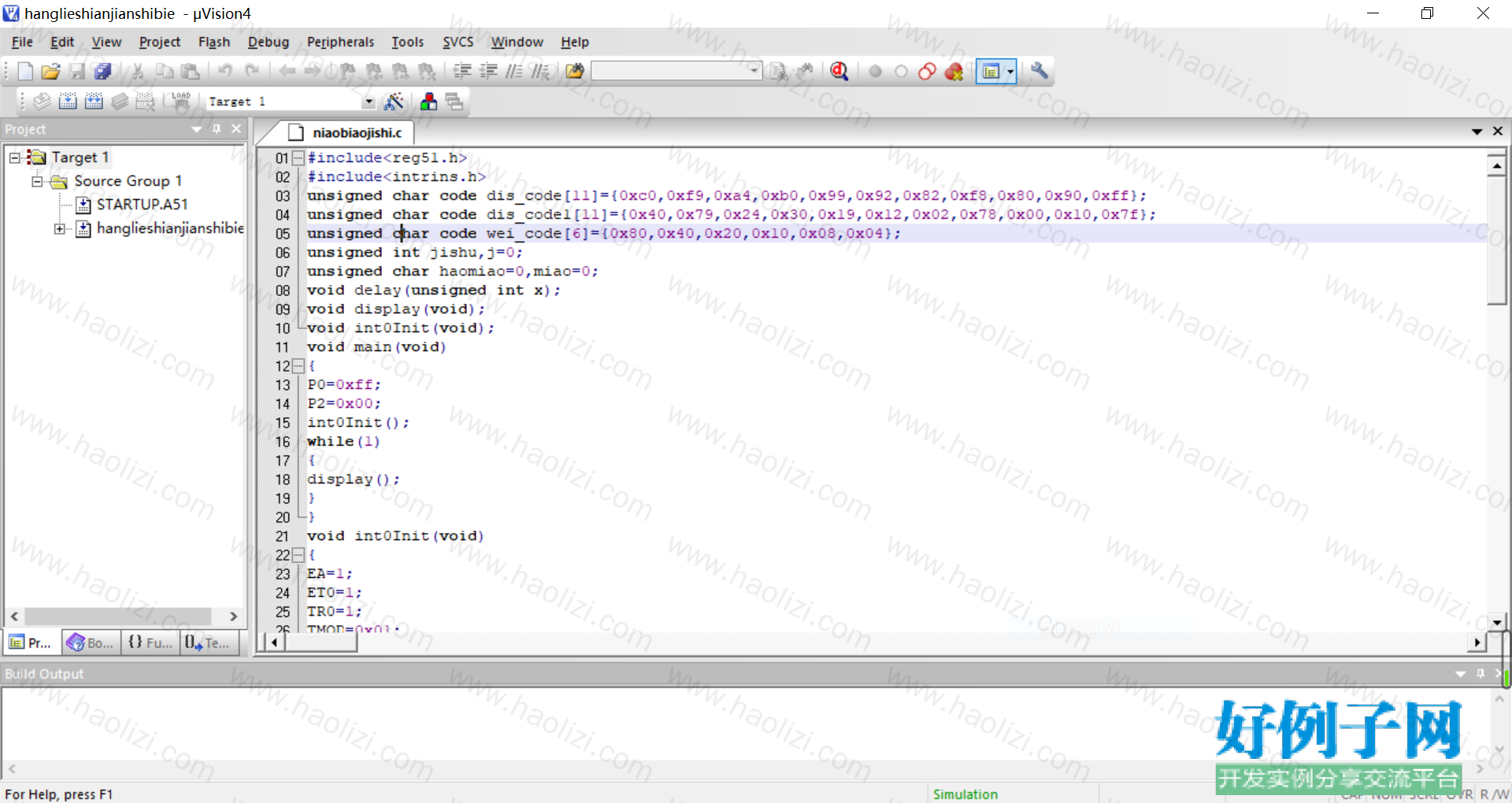This screenshot has height=803, width=1512.
Task: Open the File menu
Action: click(22, 42)
